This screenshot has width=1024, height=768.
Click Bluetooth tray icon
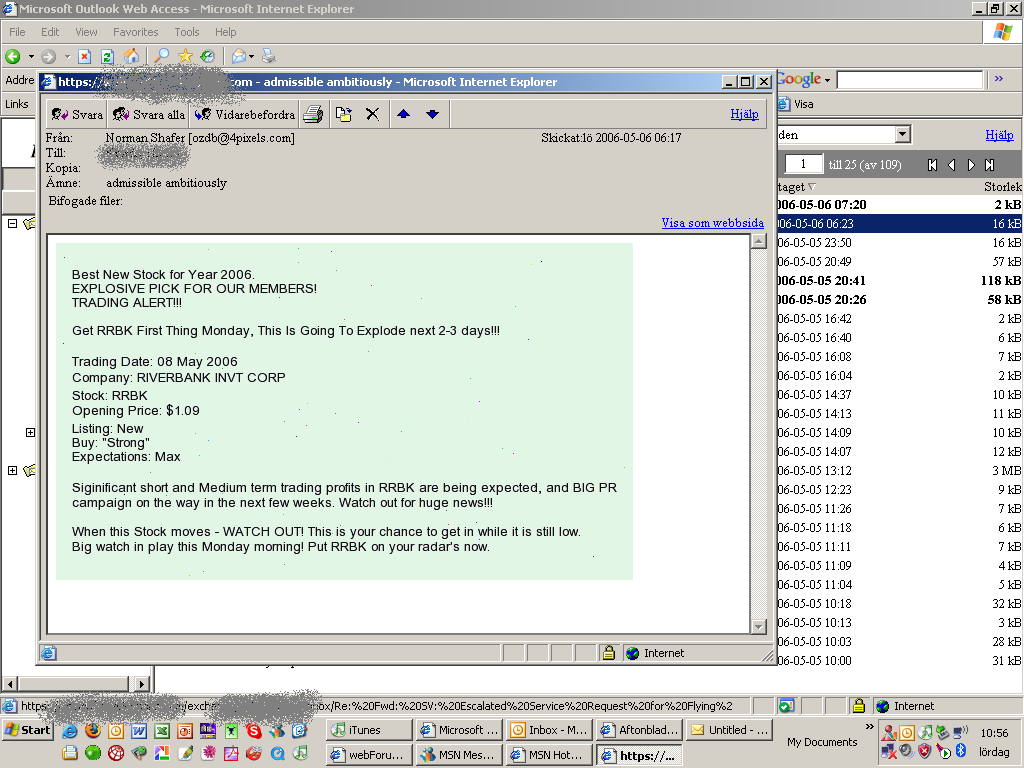961,750
